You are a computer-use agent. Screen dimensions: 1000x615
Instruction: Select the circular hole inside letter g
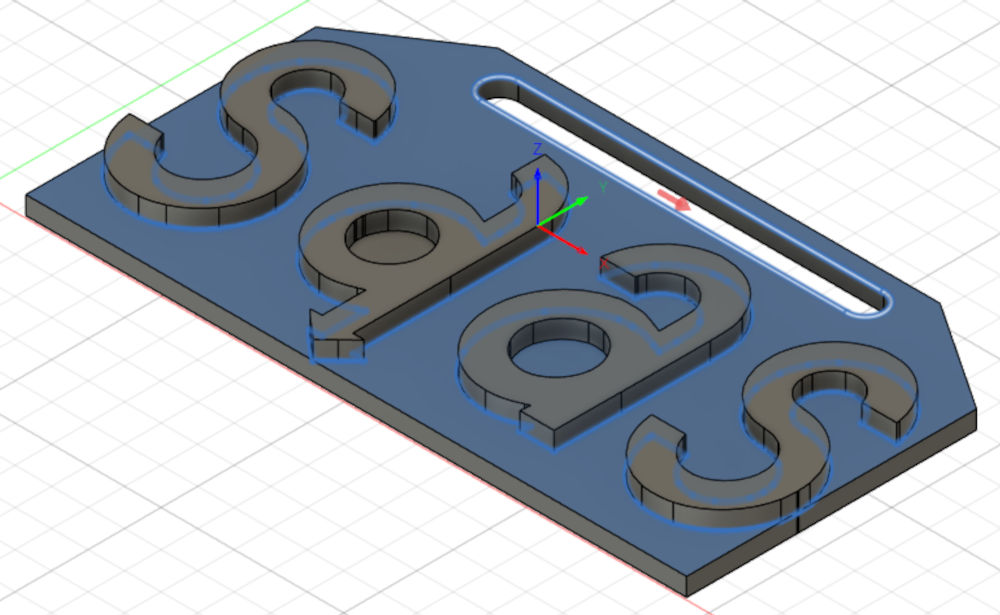tap(392, 235)
